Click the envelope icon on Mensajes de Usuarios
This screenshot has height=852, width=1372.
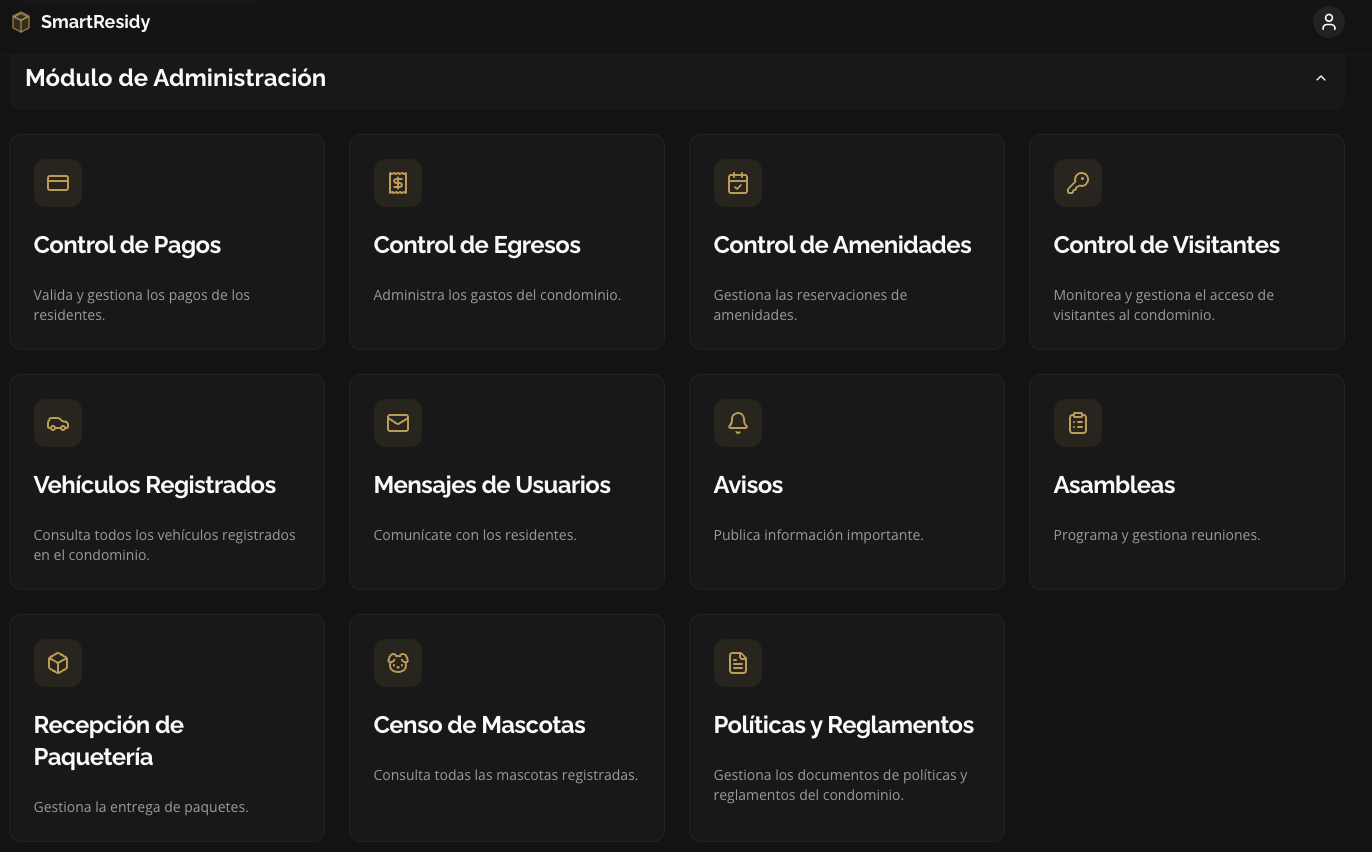point(398,423)
